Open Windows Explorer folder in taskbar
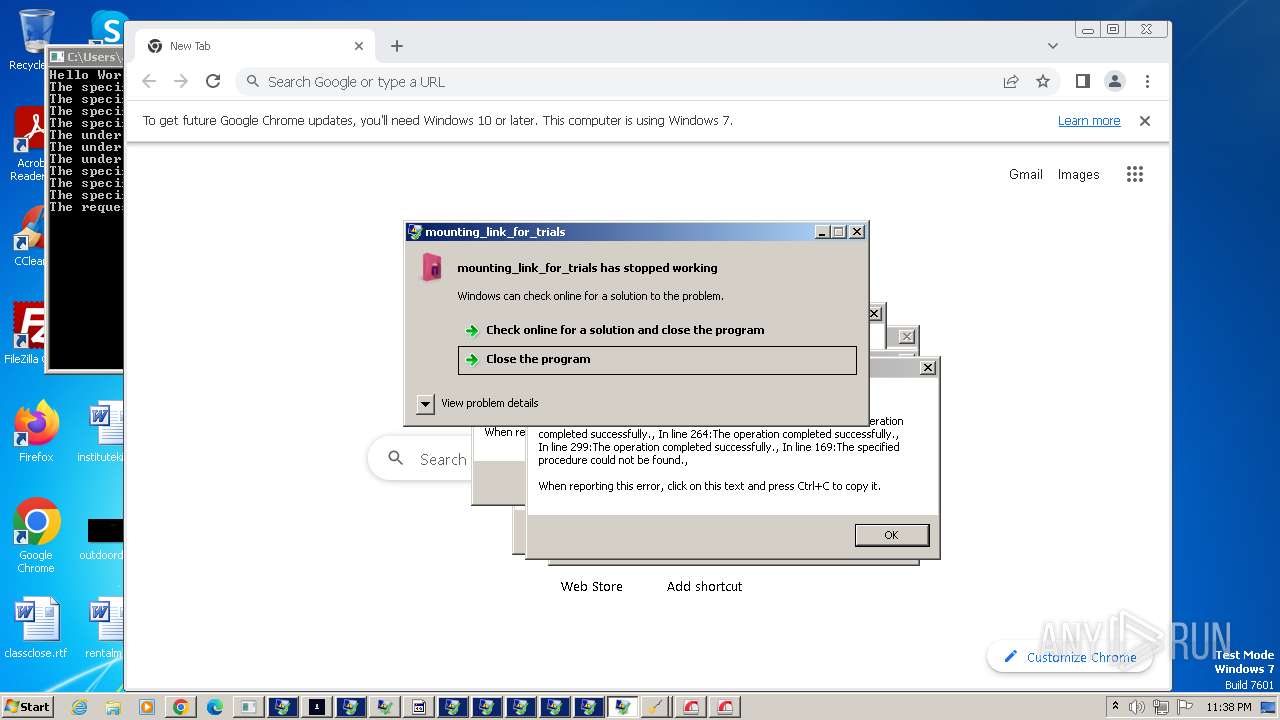Image resolution: width=1280 pixels, height=720 pixels. [113, 707]
